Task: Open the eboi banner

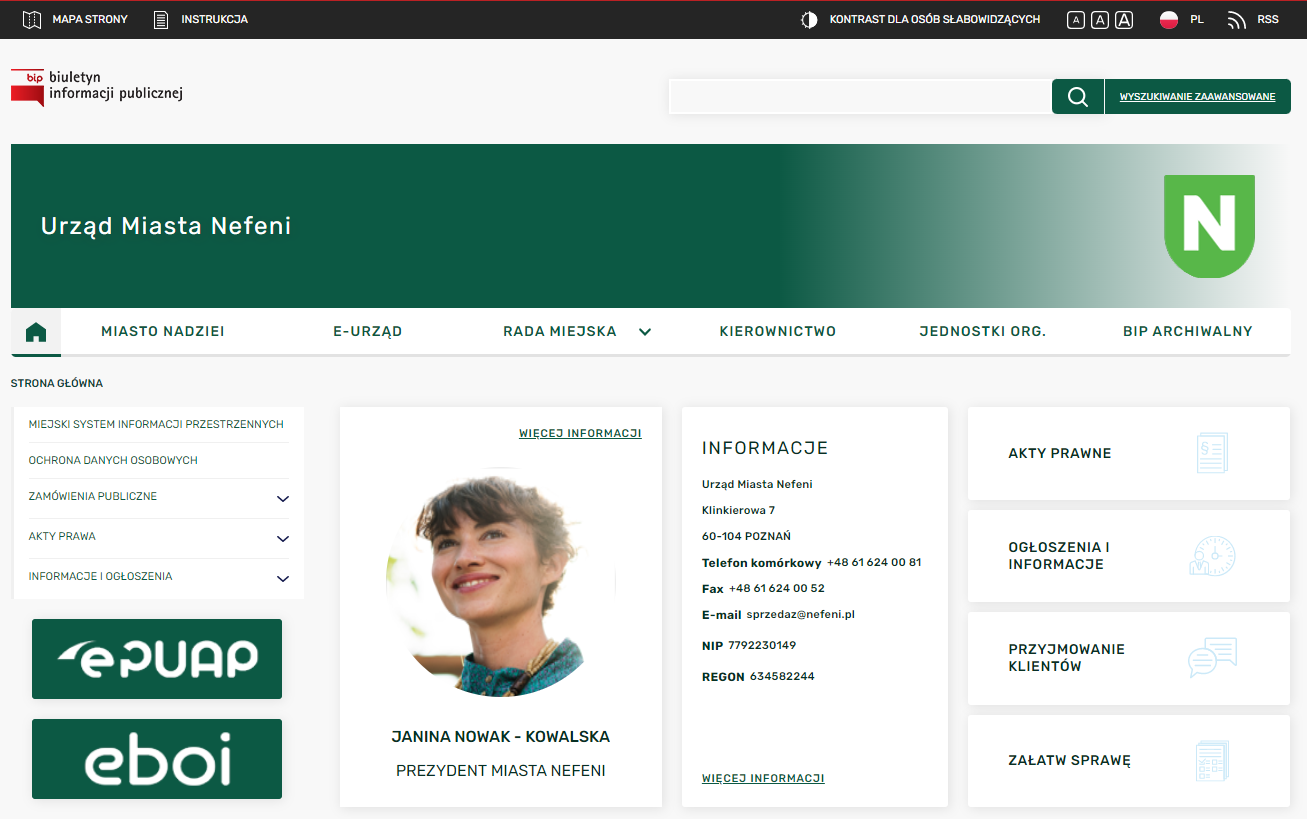Action: (x=157, y=759)
